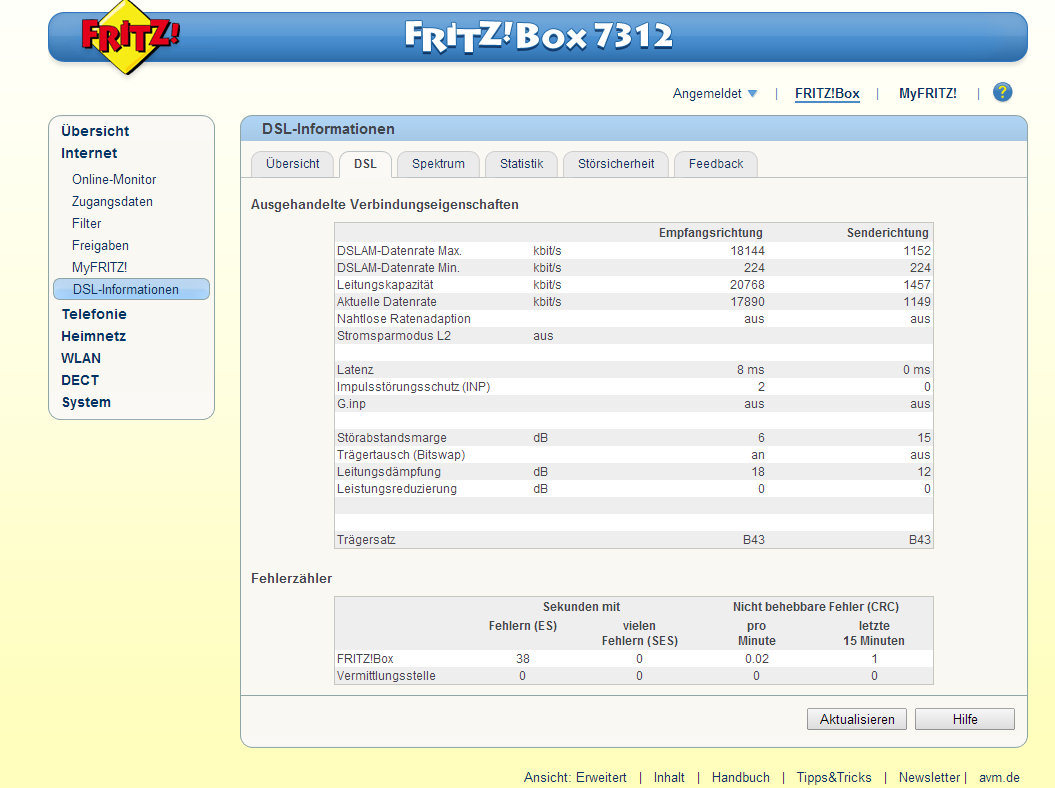The image size is (1055, 788).
Task: Click the Latenz row label
Action: click(x=355, y=370)
